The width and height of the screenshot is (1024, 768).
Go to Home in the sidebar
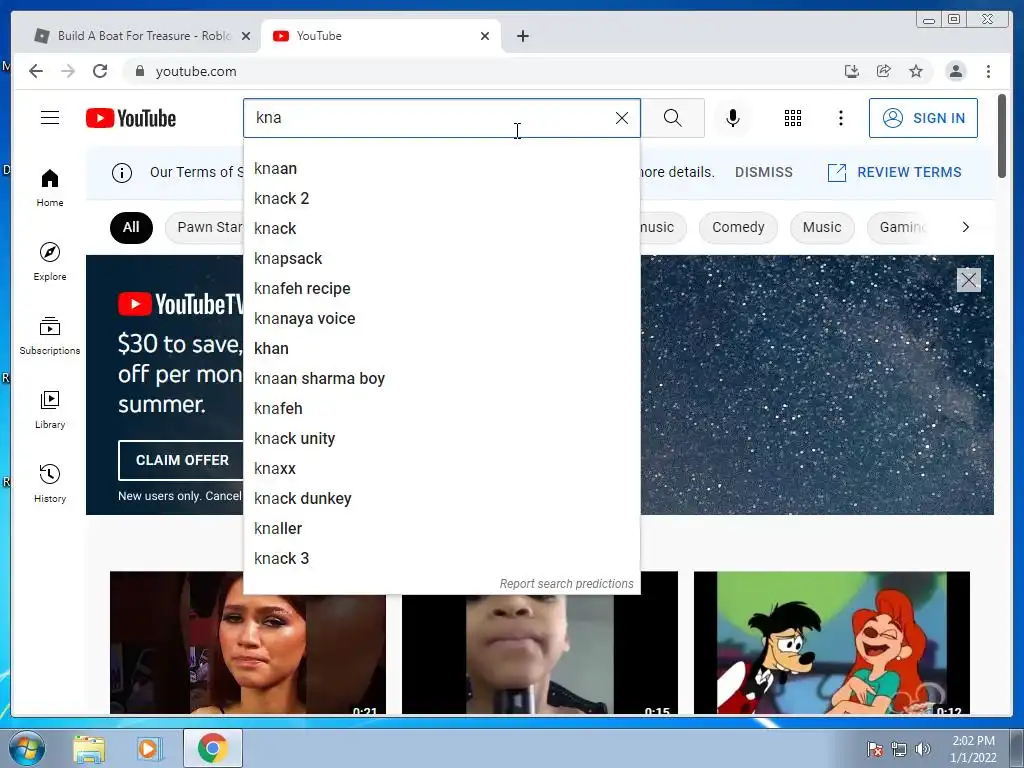pos(50,188)
